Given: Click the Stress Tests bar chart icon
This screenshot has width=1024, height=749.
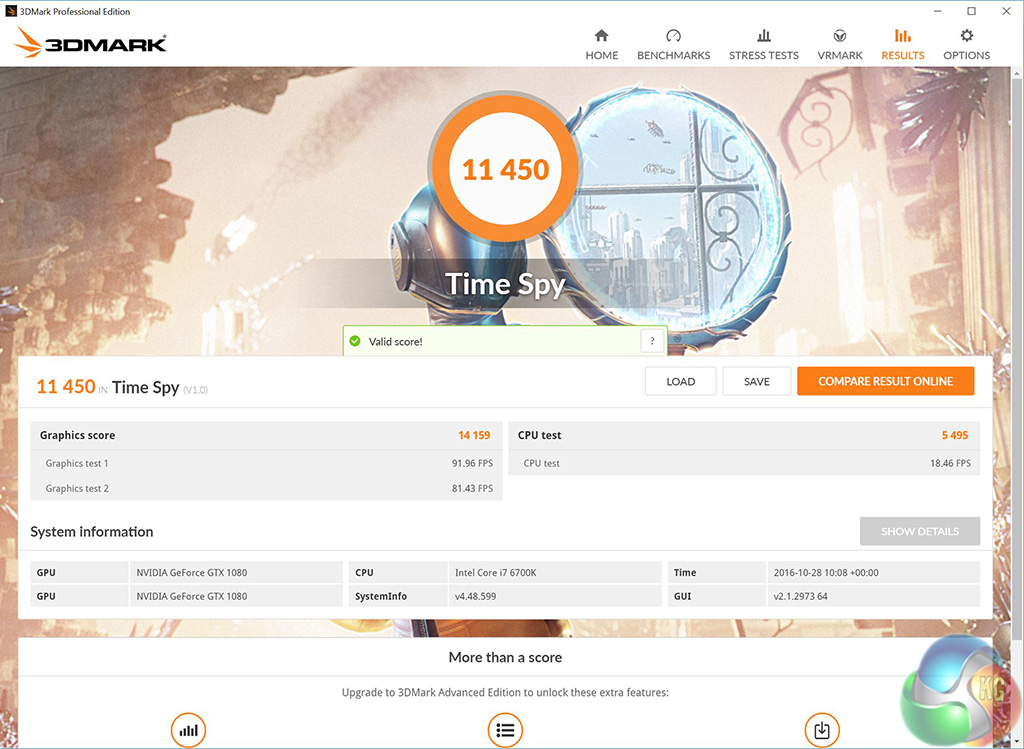Looking at the screenshot, I should click(x=763, y=35).
